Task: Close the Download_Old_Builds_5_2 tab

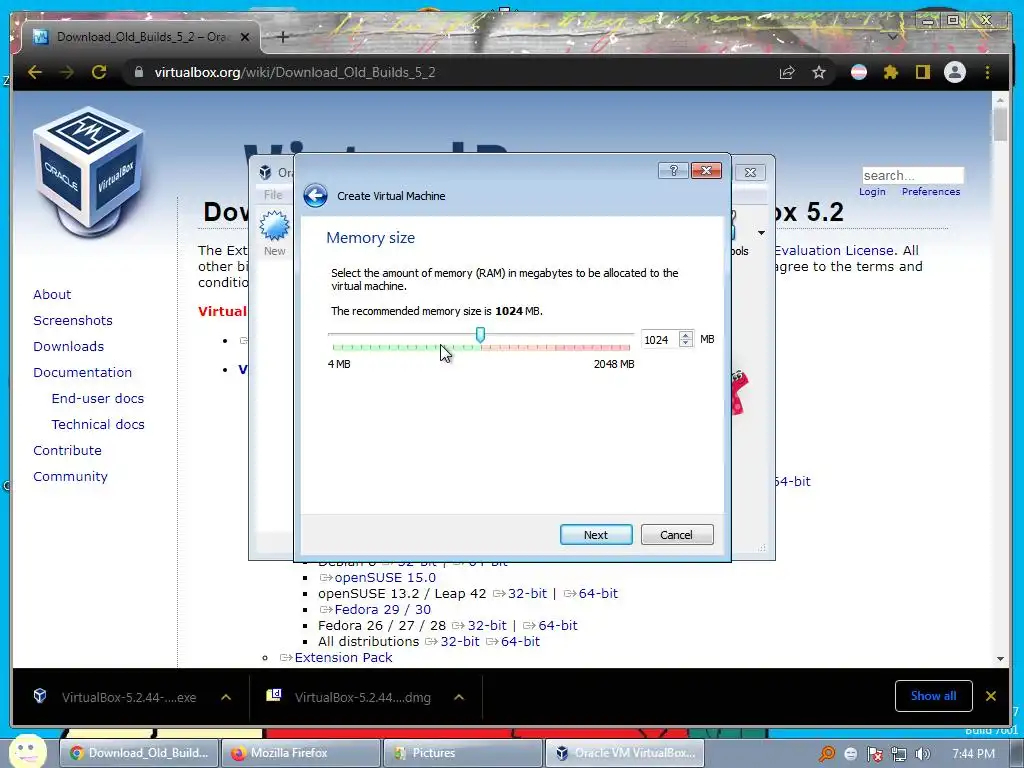Action: (245, 37)
